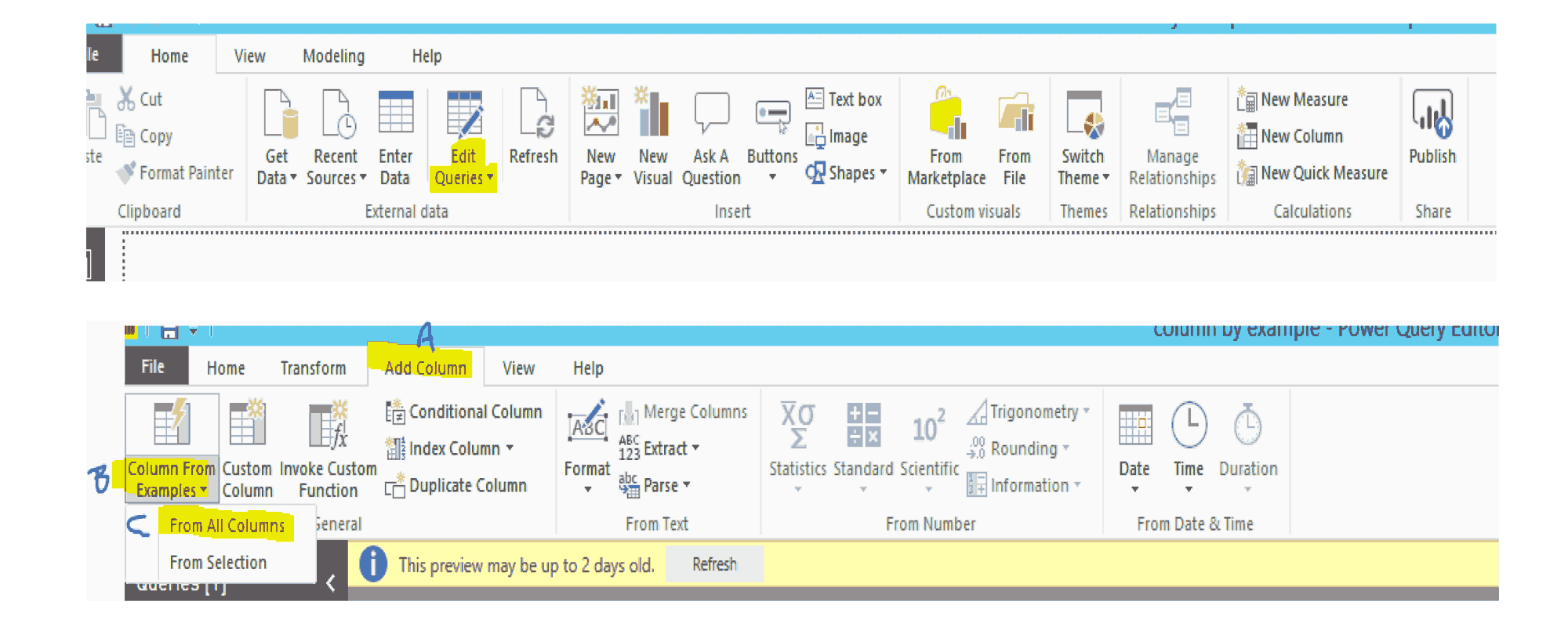Expand the Extract dropdown

[x=695, y=448]
